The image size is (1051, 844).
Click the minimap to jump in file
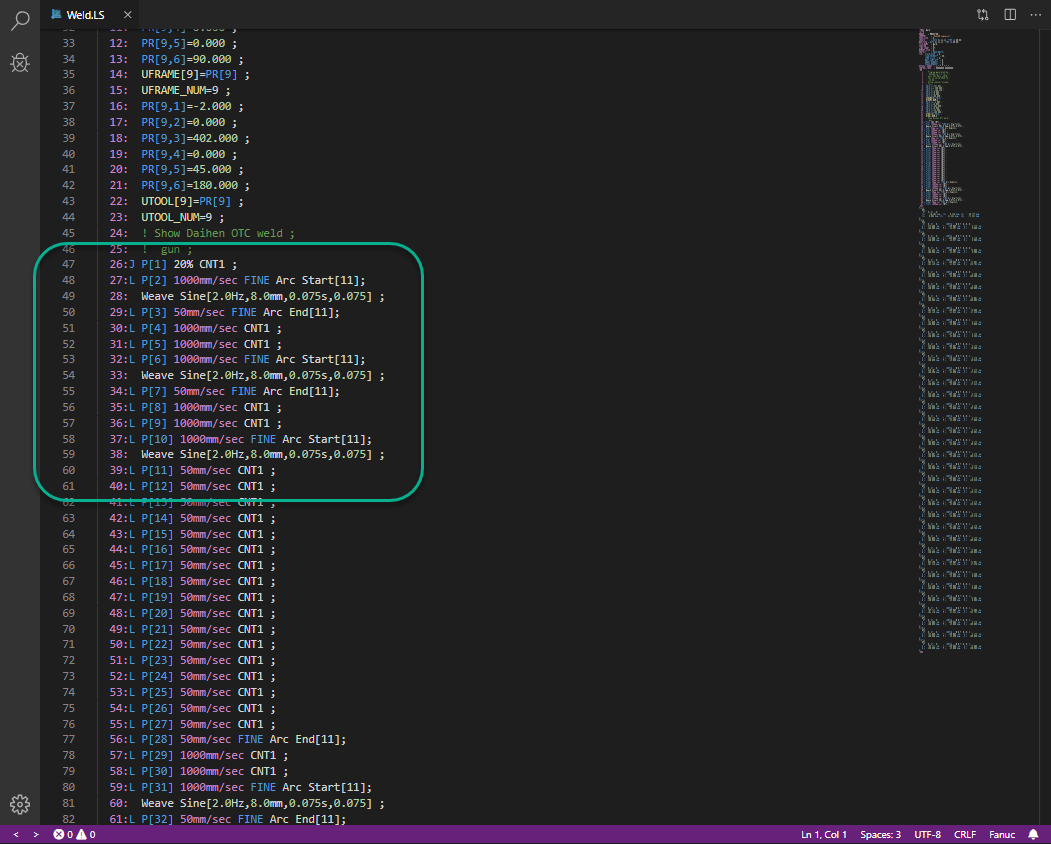pos(945,300)
